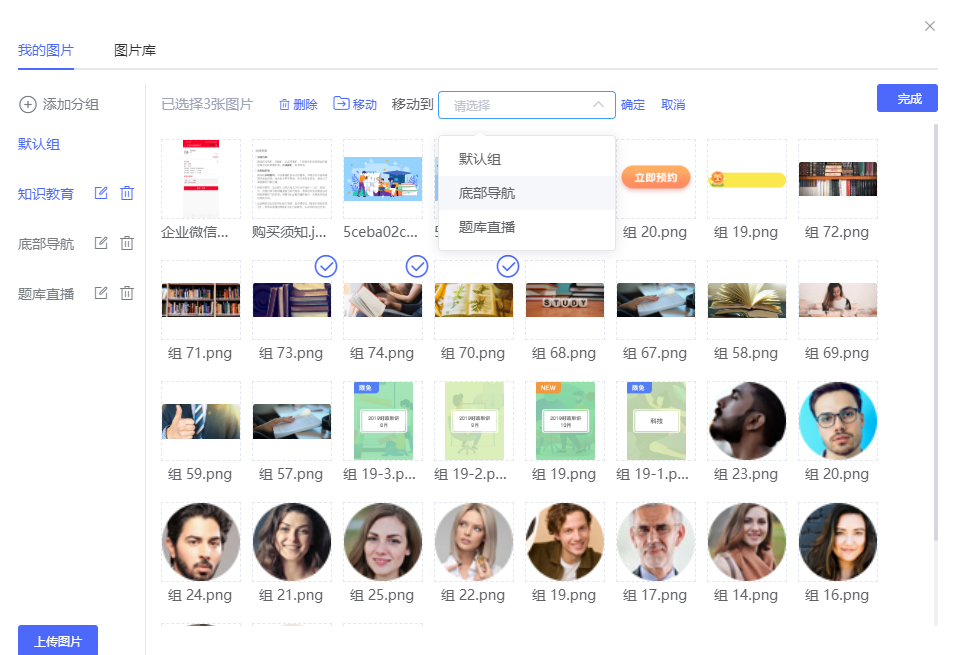Click the edit icon for 底部导航 group
Viewport: 954px width, 655px height.
tap(101, 243)
